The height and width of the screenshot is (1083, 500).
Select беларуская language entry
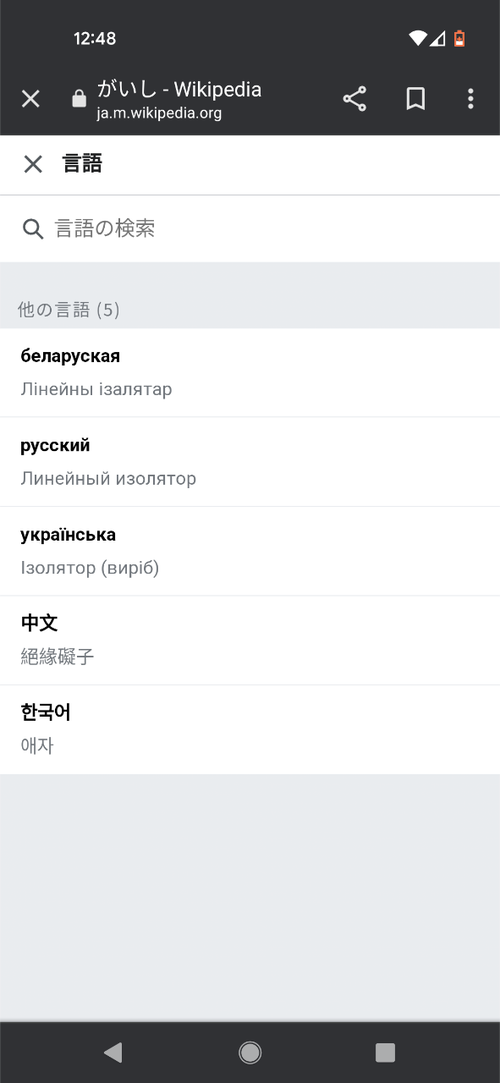tap(250, 373)
